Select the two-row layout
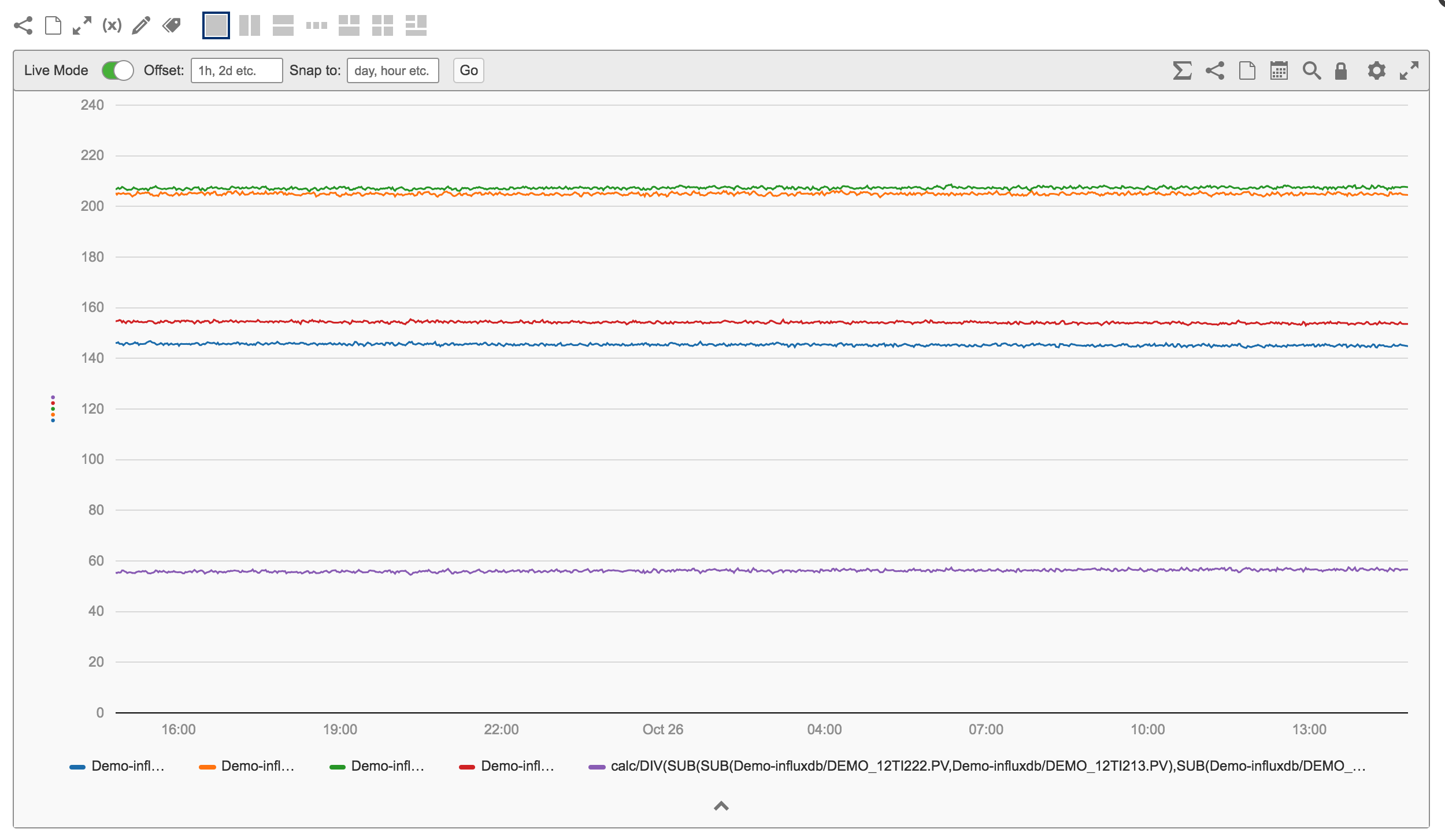 tap(283, 25)
